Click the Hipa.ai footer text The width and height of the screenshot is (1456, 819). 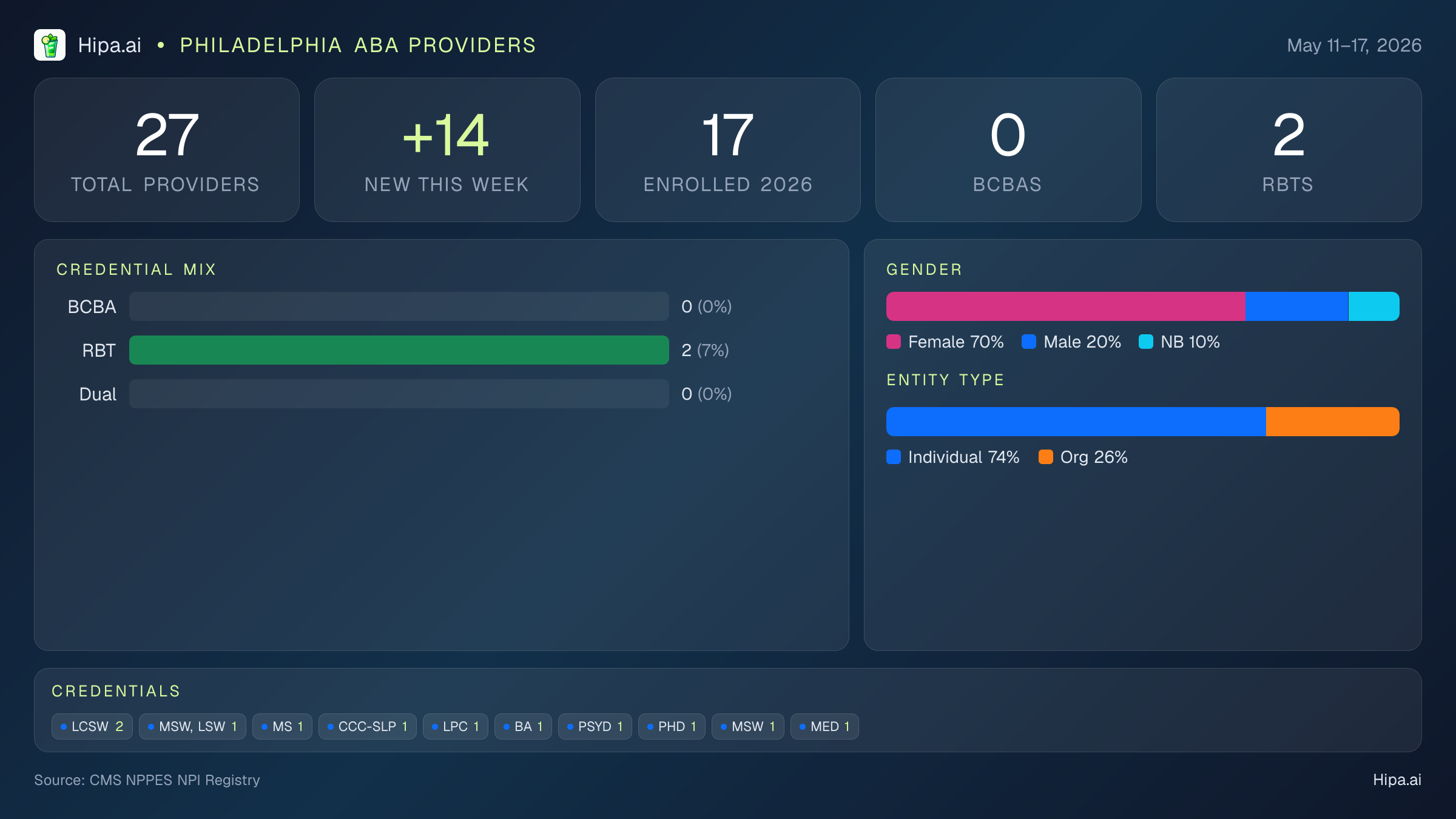coord(1397,780)
